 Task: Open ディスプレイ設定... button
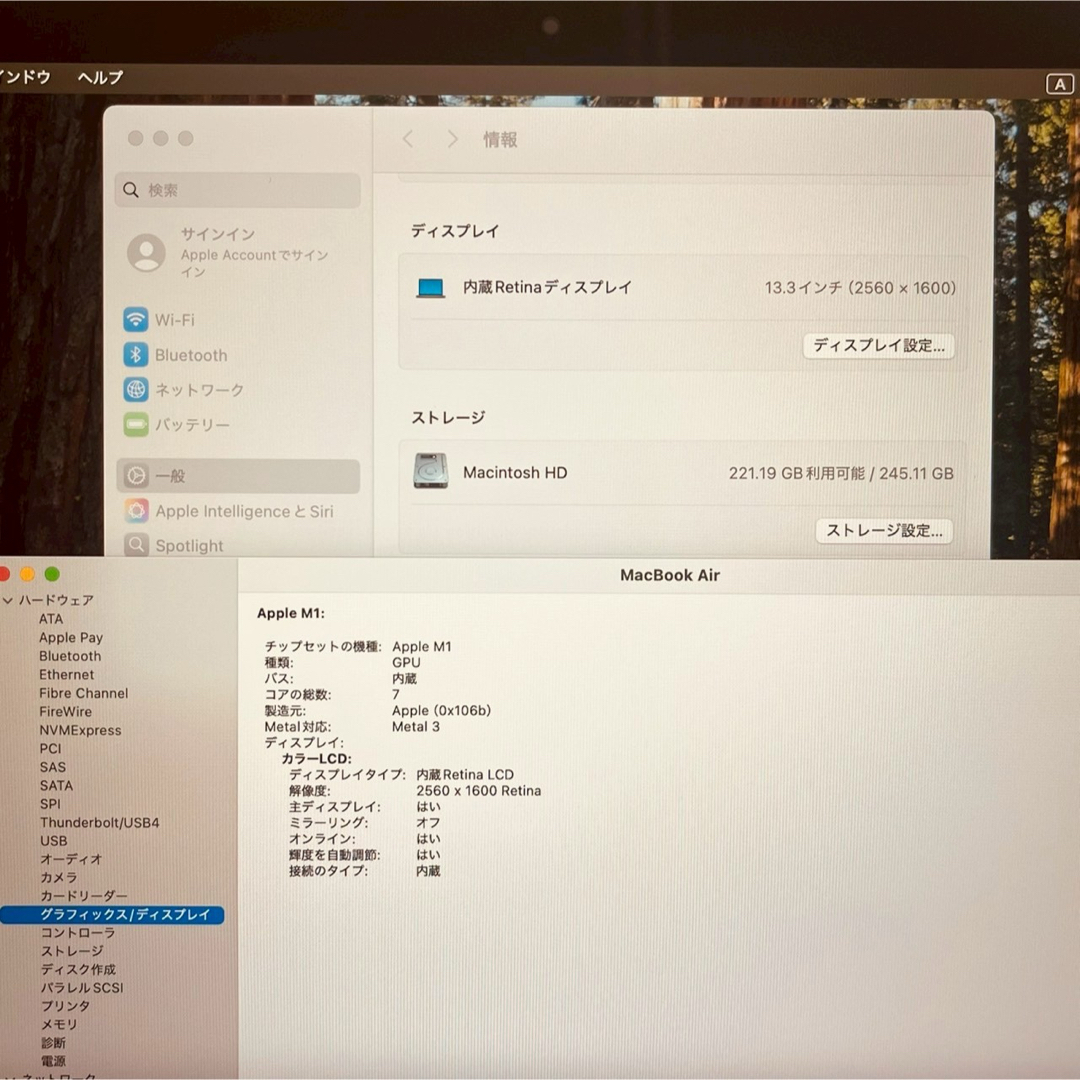[878, 345]
